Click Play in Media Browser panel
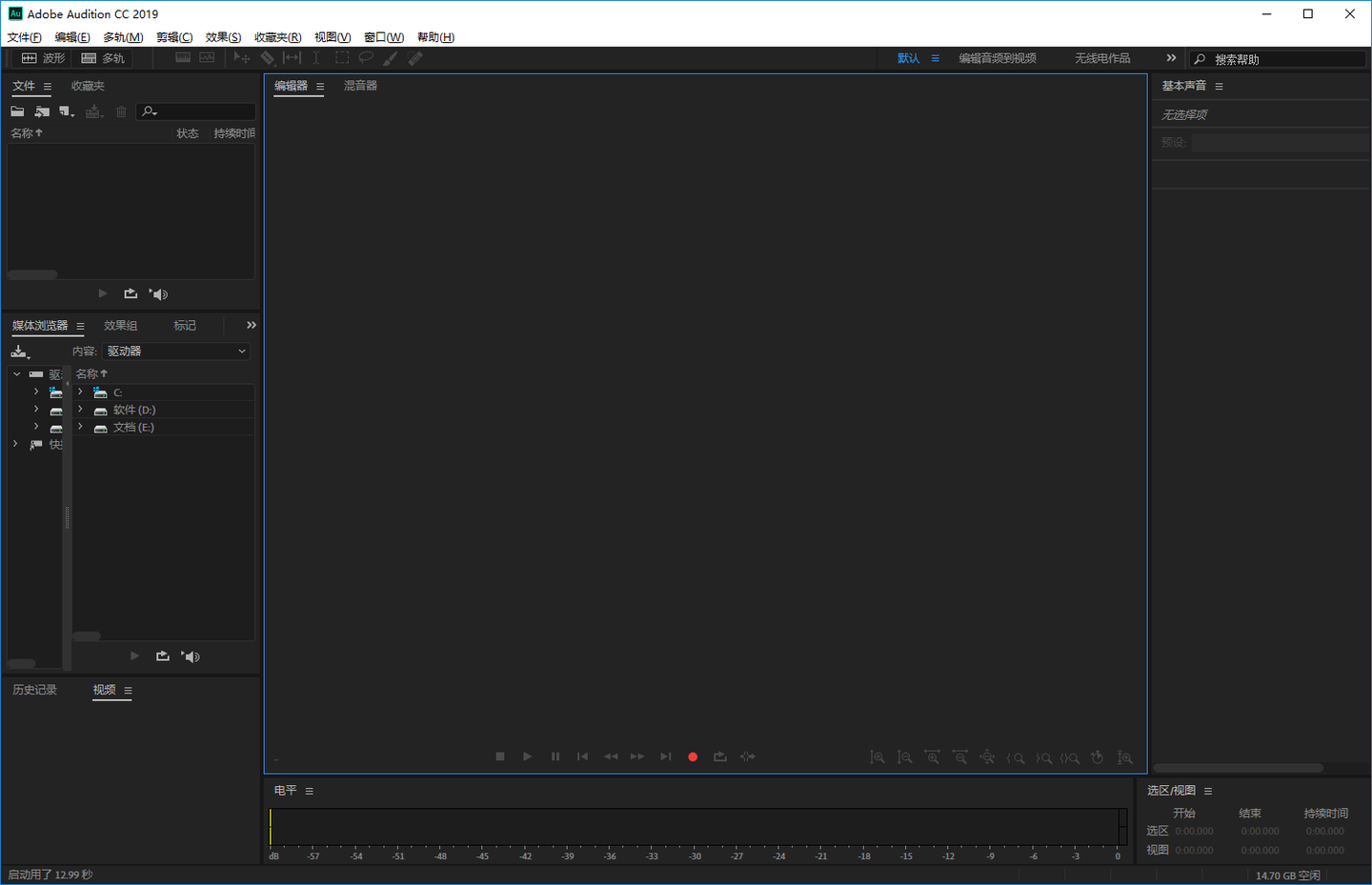 [x=134, y=655]
